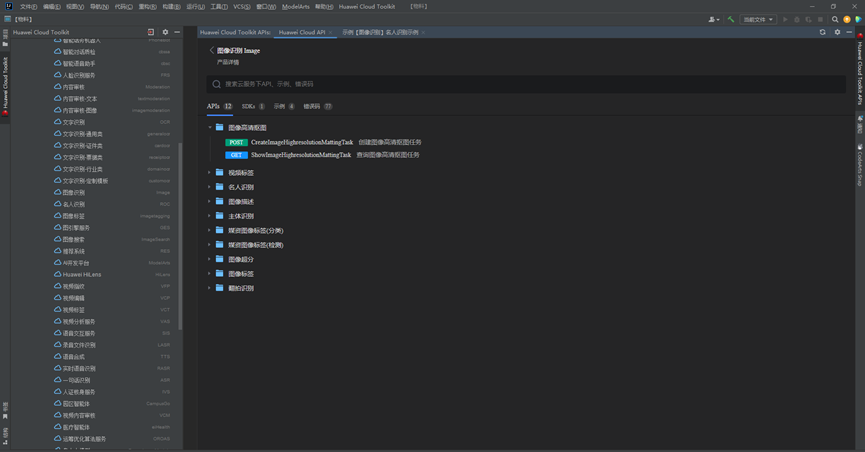Expand the fourth API folder
Screen dimensions: 865x452
coord(210,201)
